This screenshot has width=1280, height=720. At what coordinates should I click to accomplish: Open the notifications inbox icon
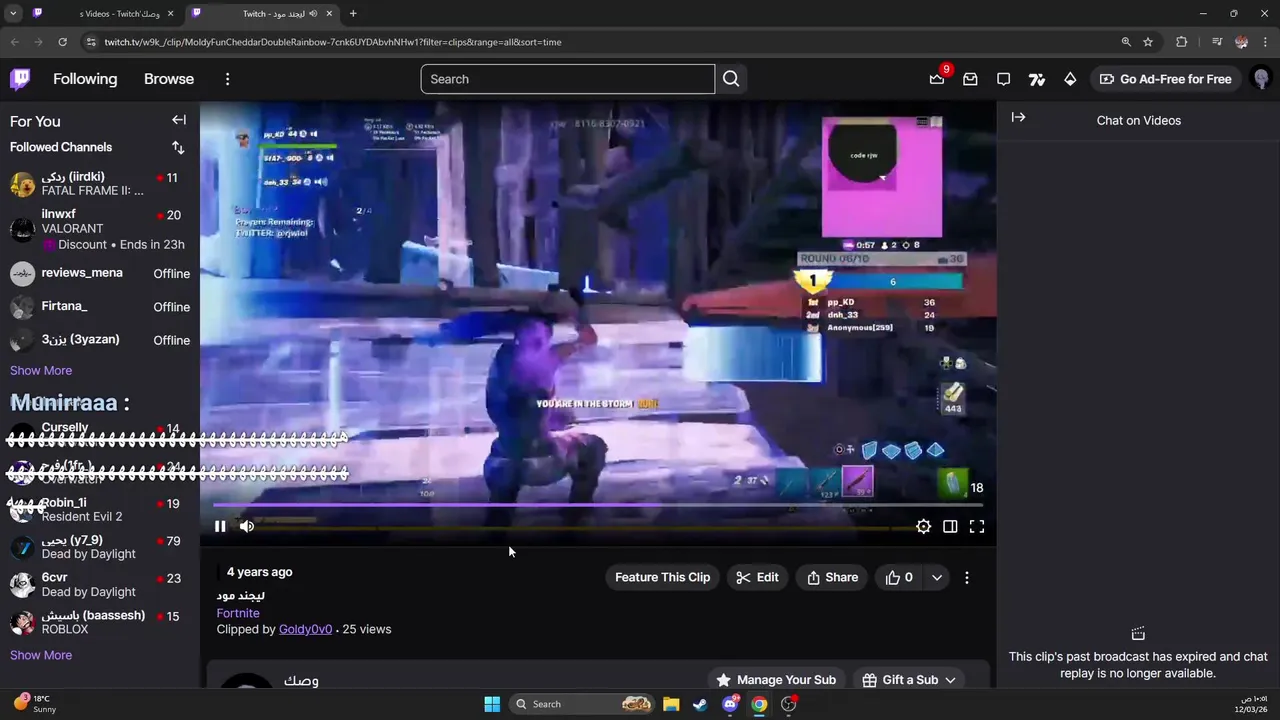(x=970, y=79)
